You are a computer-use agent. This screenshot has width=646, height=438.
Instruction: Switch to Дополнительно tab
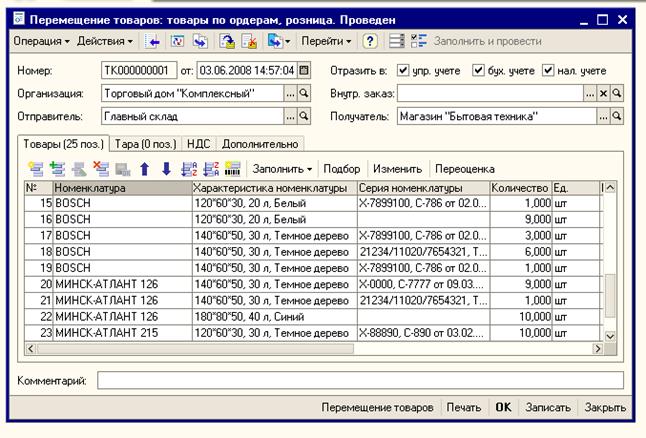click(x=260, y=144)
